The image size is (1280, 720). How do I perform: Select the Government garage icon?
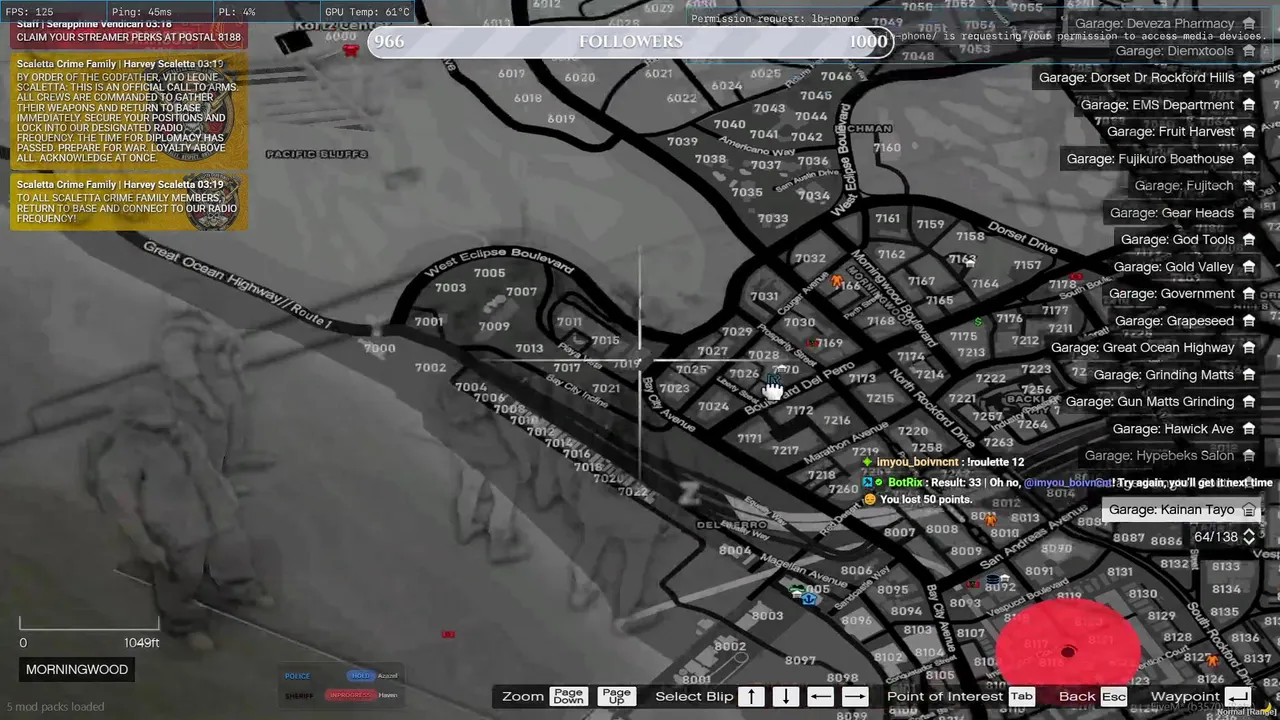click(x=1249, y=293)
